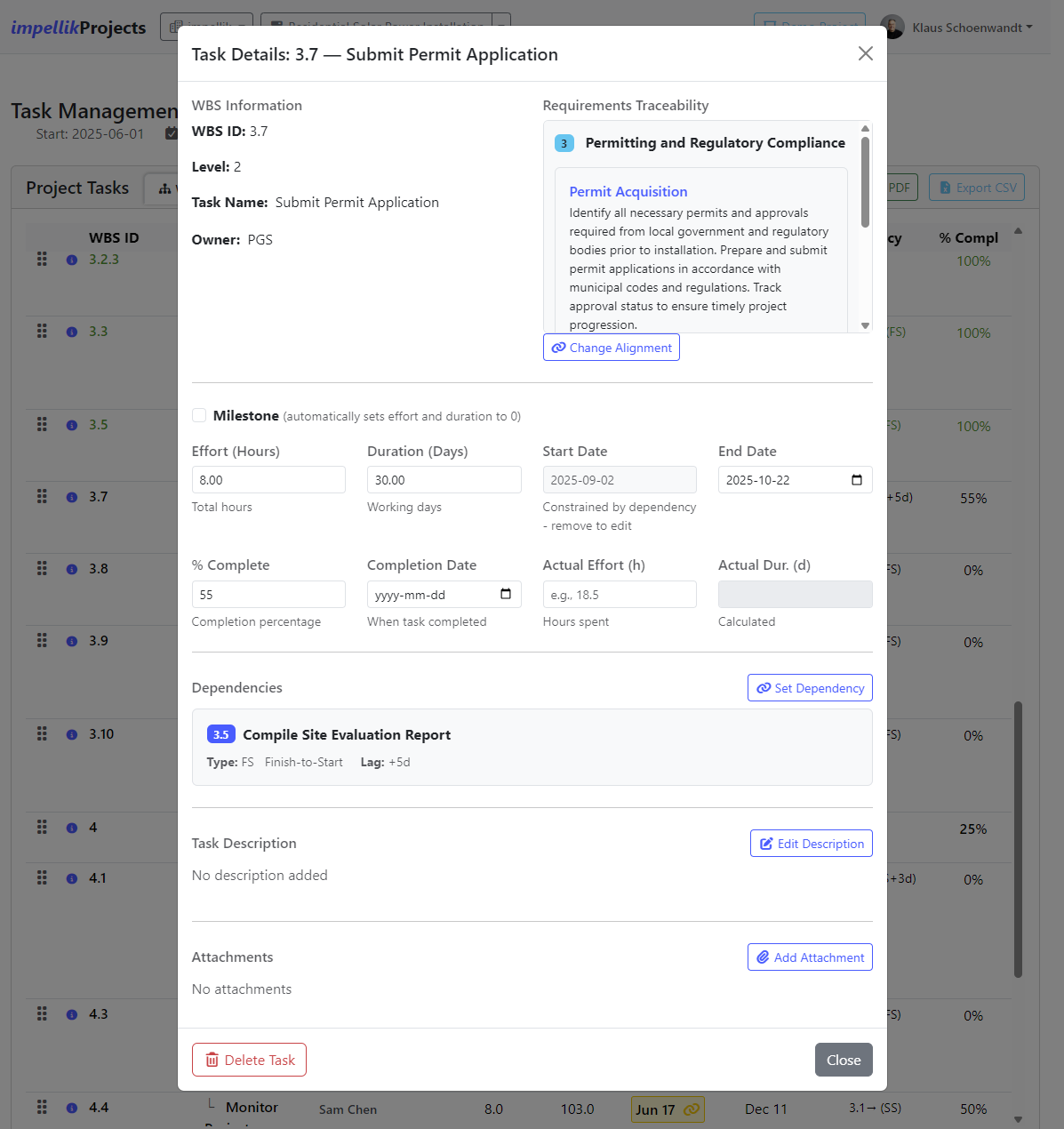Viewport: 1064px width, 1129px height.
Task: Click the Jun 17 date badge in row 4.4
Action: [668, 1109]
